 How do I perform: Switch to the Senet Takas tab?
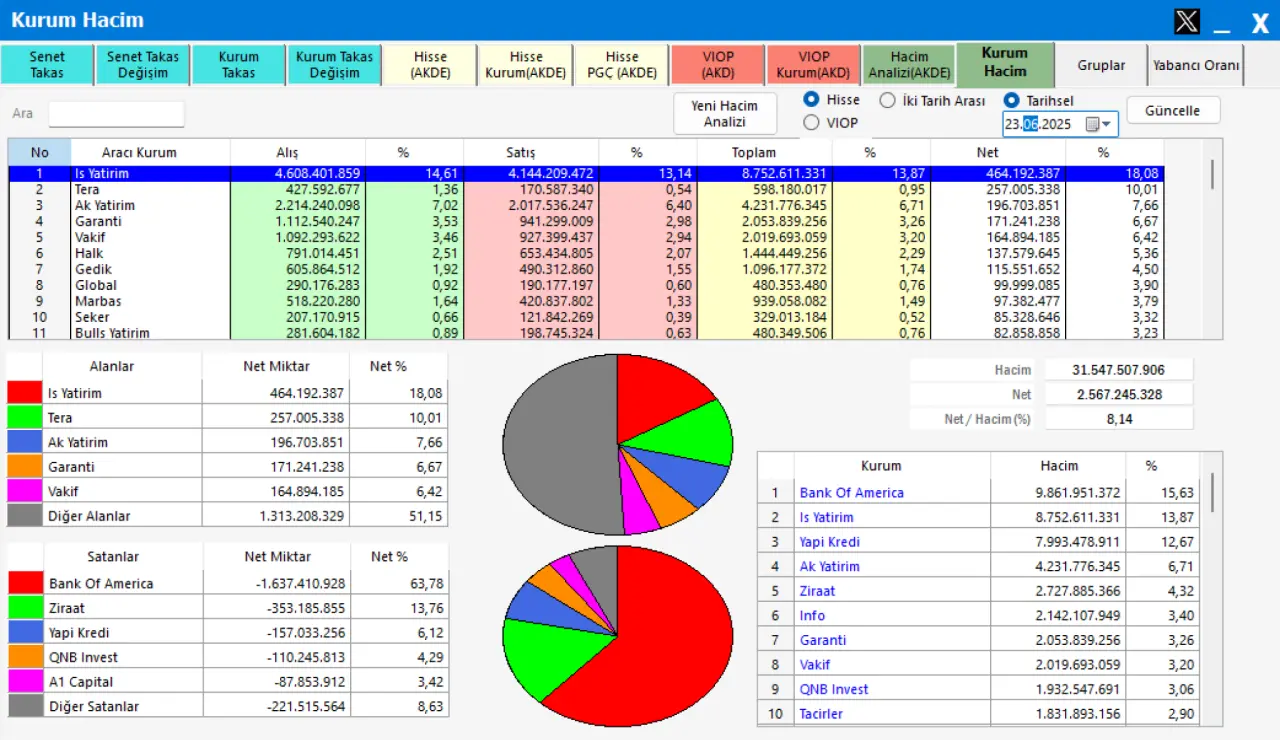click(47, 65)
